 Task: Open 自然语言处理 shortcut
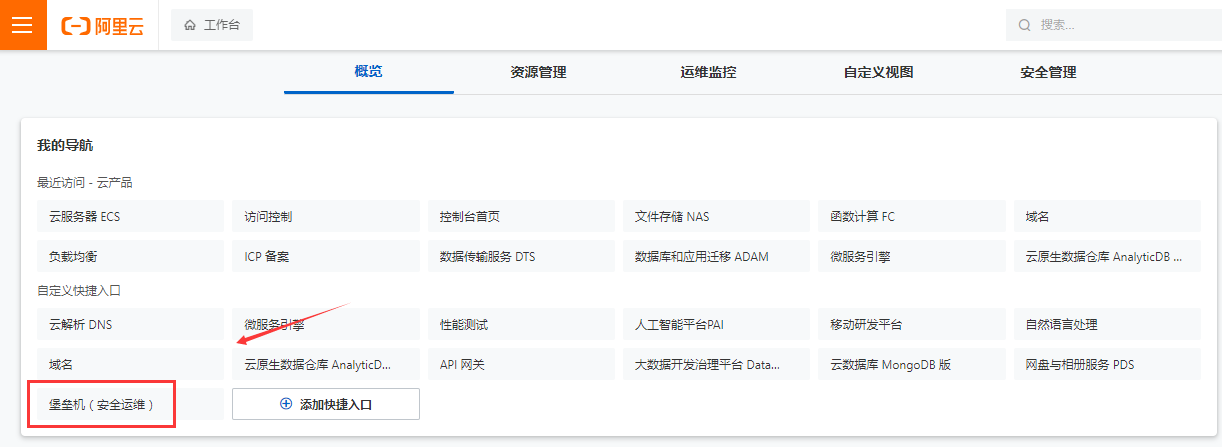pyautogui.click(x=1107, y=325)
